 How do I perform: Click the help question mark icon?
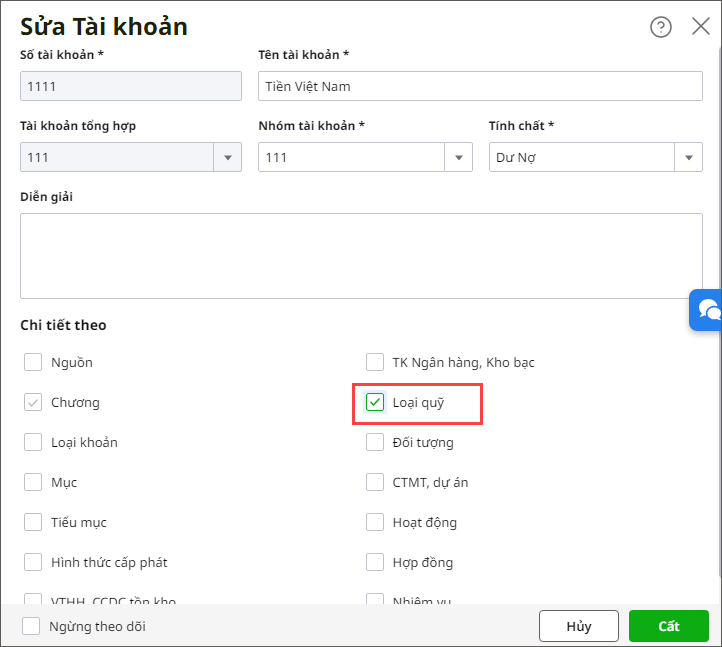[661, 27]
